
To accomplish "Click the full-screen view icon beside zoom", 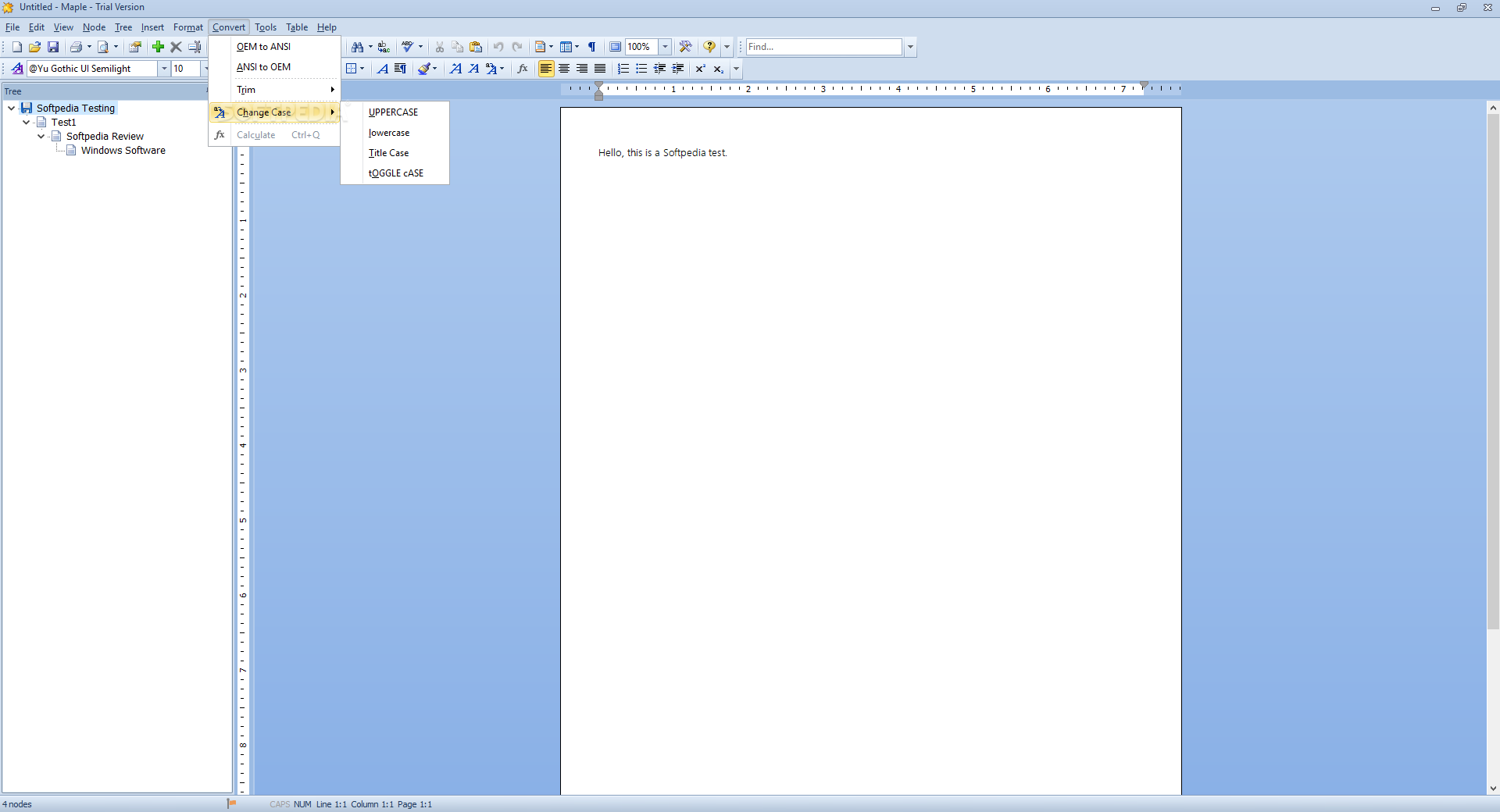I will tap(615, 47).
